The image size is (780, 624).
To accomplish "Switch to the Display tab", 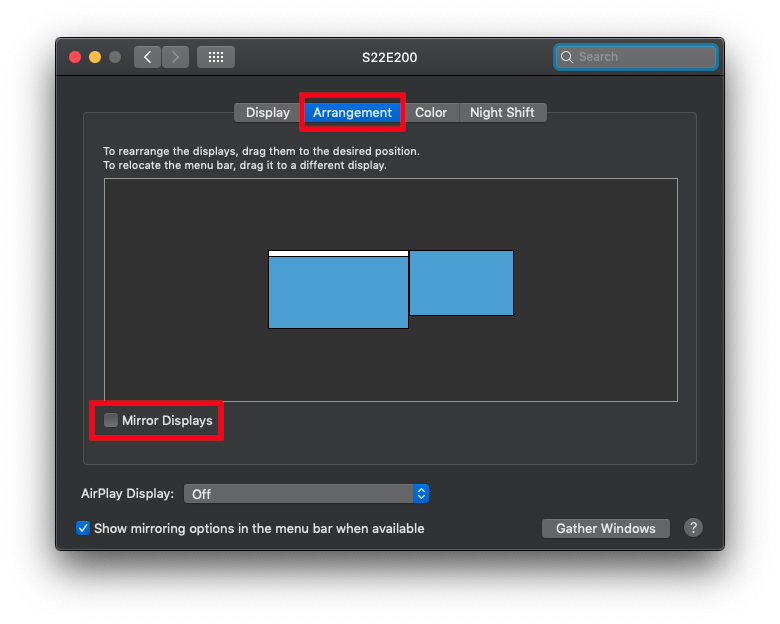I will click(267, 113).
